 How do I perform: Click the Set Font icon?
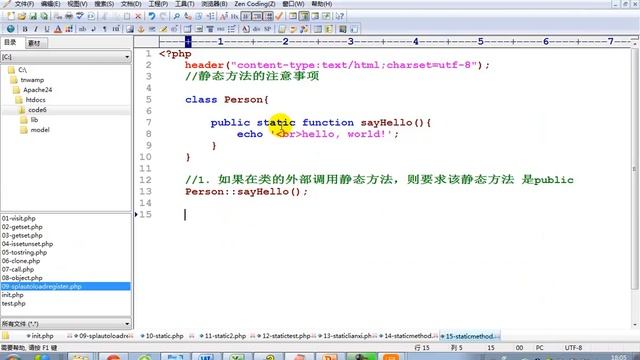pos(224,16)
